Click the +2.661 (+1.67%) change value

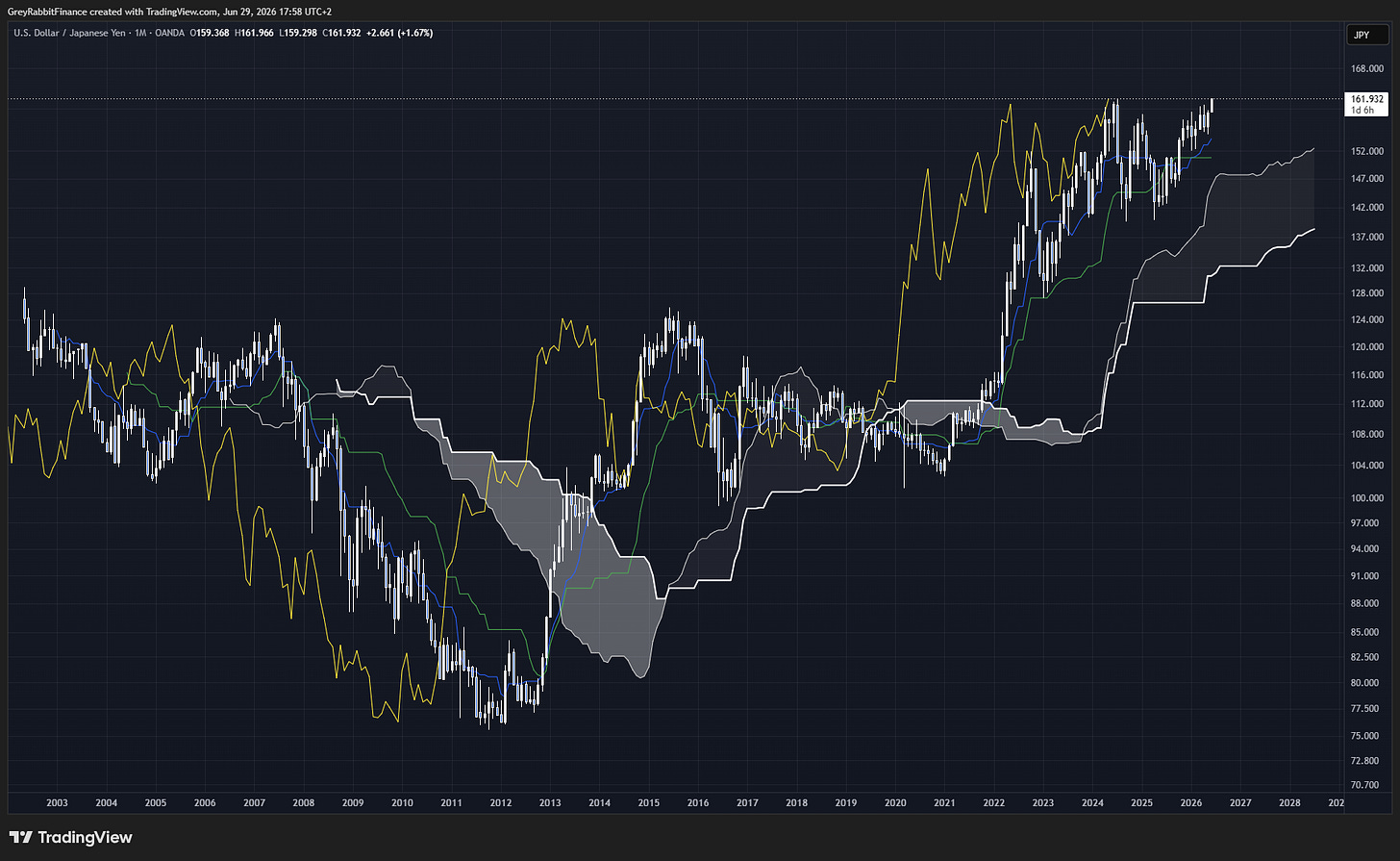point(400,33)
